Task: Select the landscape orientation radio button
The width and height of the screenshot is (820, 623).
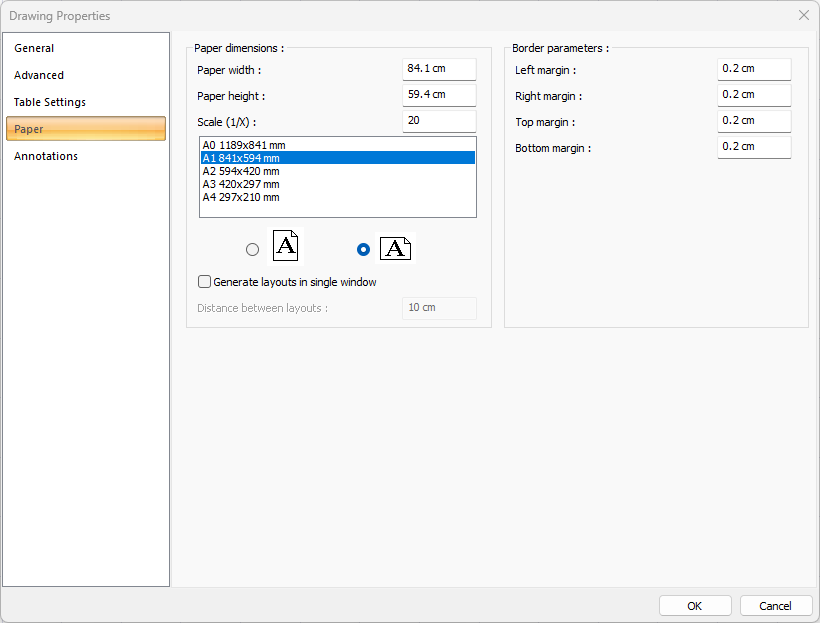Action: coord(363,249)
